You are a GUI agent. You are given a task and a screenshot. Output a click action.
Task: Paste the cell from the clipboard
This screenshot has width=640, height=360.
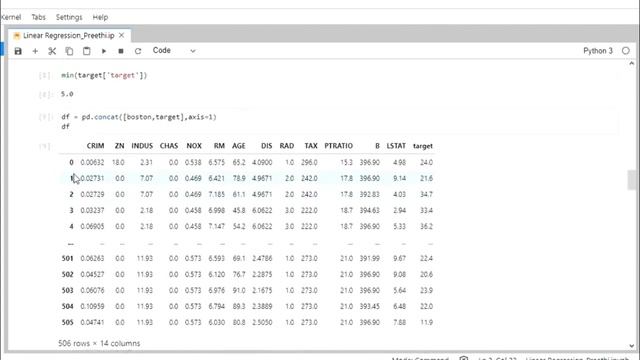[x=87, y=51]
